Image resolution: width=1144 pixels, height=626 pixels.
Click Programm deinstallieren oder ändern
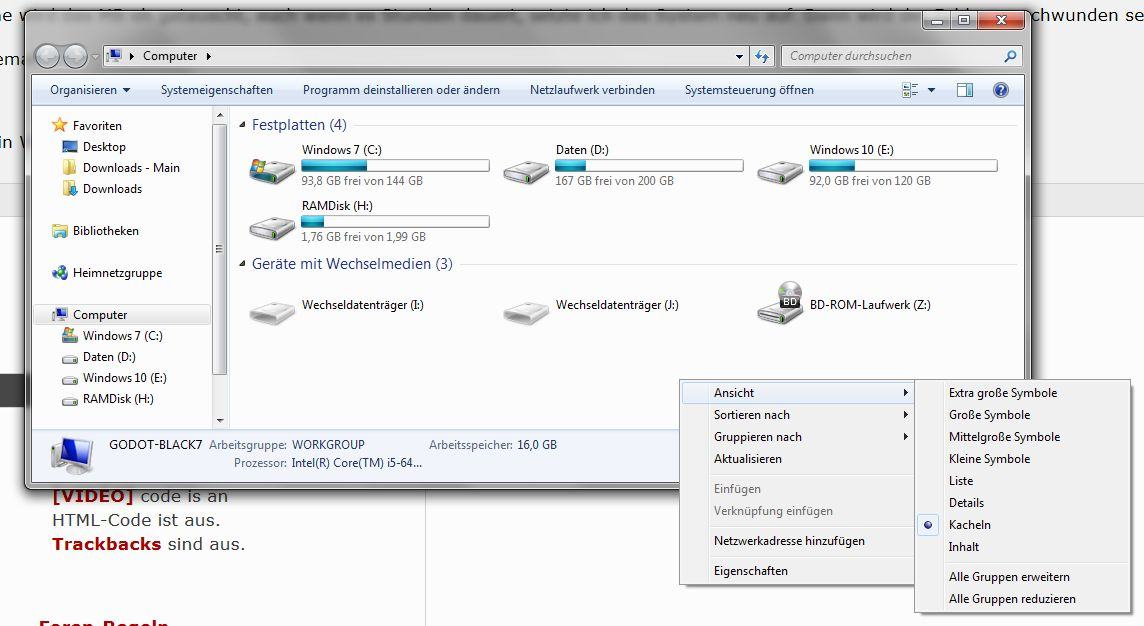tap(401, 90)
